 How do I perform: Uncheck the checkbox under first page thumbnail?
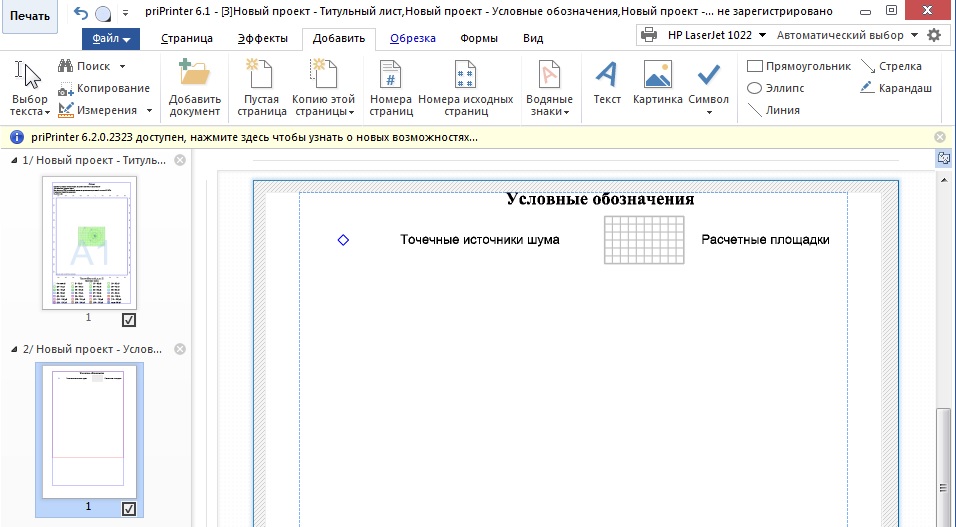point(129,320)
